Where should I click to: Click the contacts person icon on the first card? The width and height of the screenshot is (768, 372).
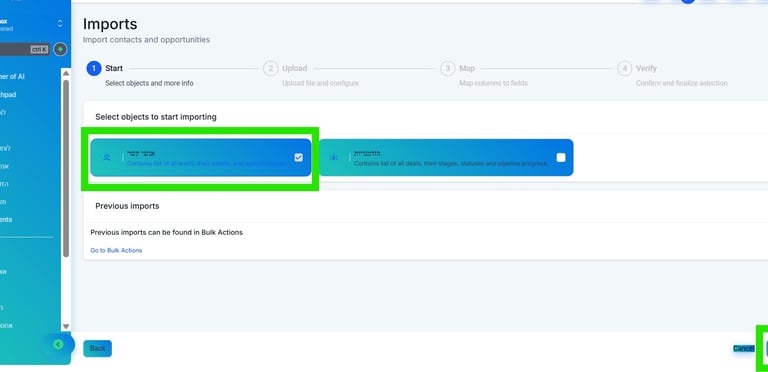[107, 158]
